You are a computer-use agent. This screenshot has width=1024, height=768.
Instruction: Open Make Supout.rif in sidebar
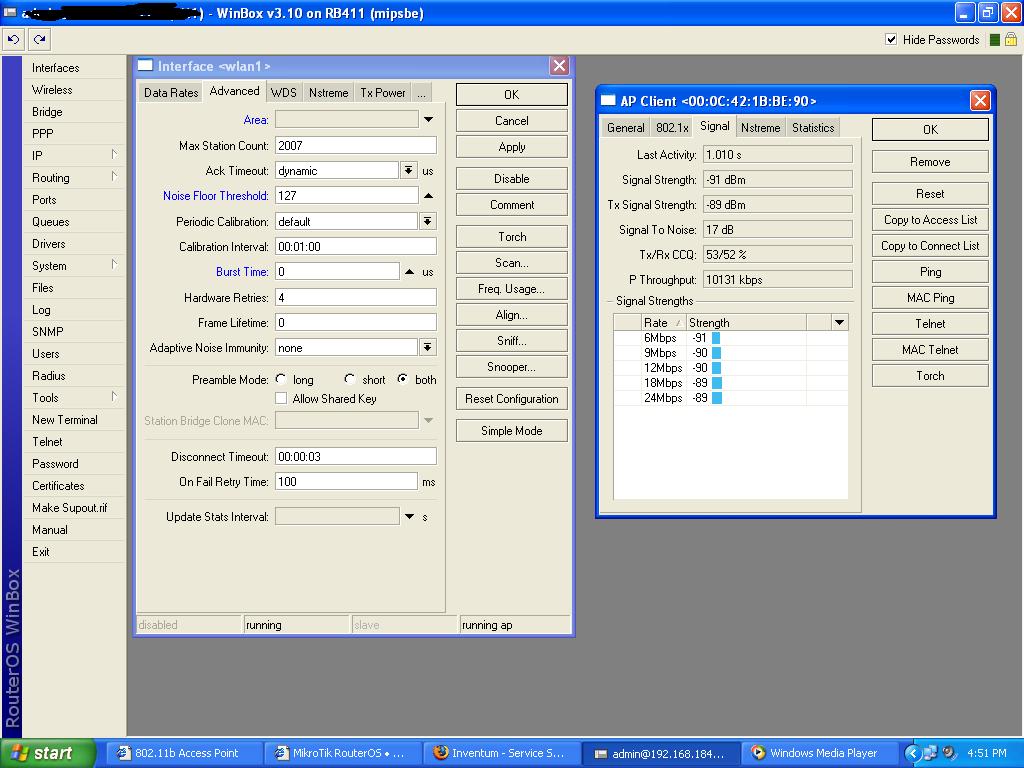click(69, 507)
